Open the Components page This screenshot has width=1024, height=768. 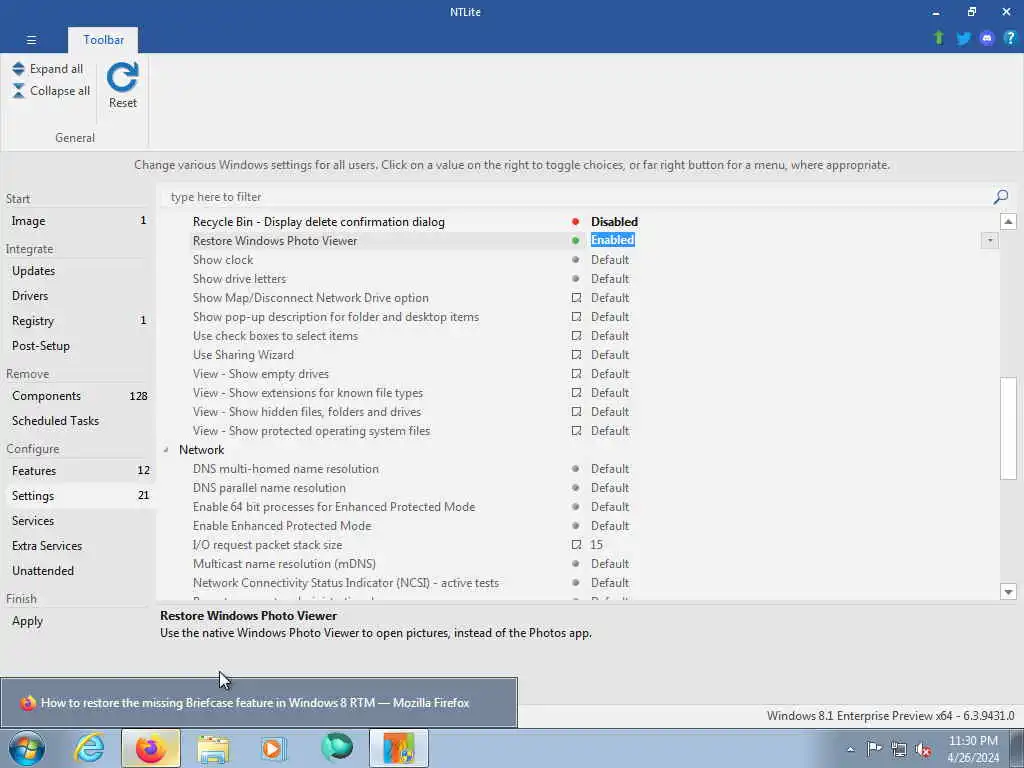(78, 396)
